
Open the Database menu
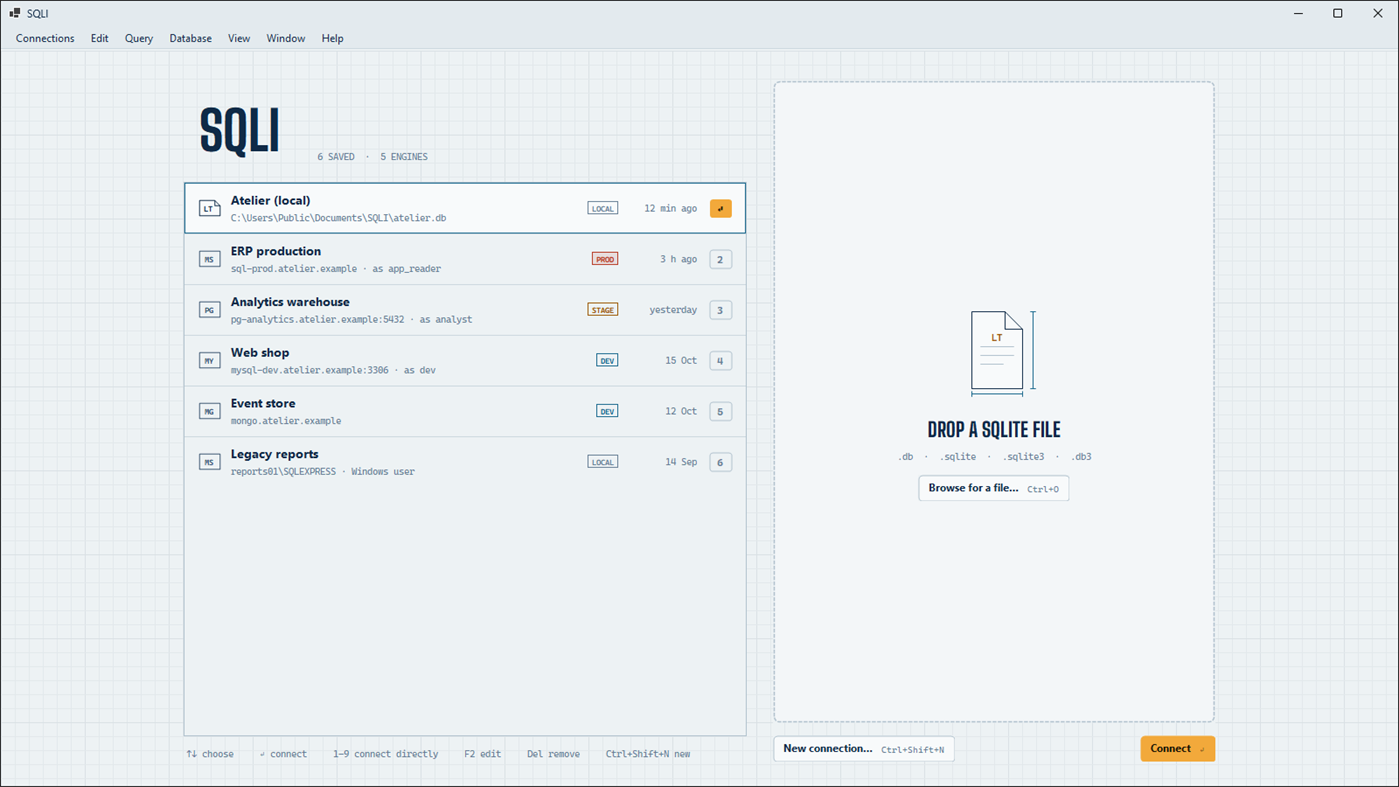(x=190, y=38)
